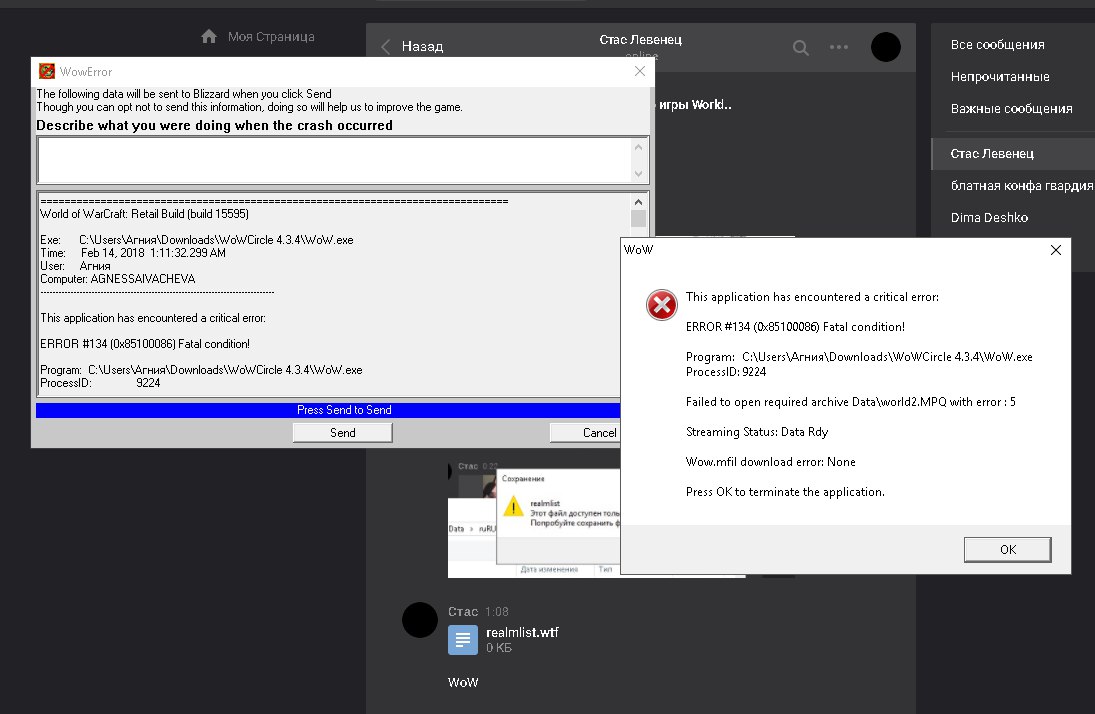The width and height of the screenshot is (1095, 714).
Task: Click the red error icon in the WoW dialog
Action: (661, 307)
